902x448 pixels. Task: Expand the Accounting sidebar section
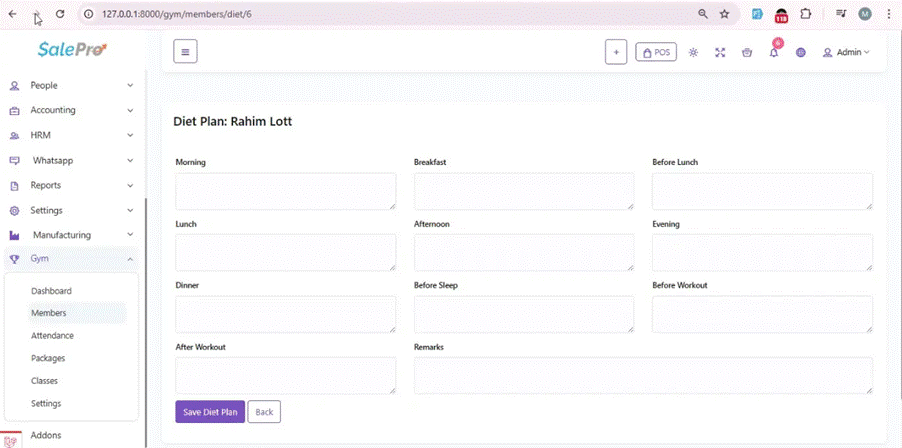(x=70, y=110)
